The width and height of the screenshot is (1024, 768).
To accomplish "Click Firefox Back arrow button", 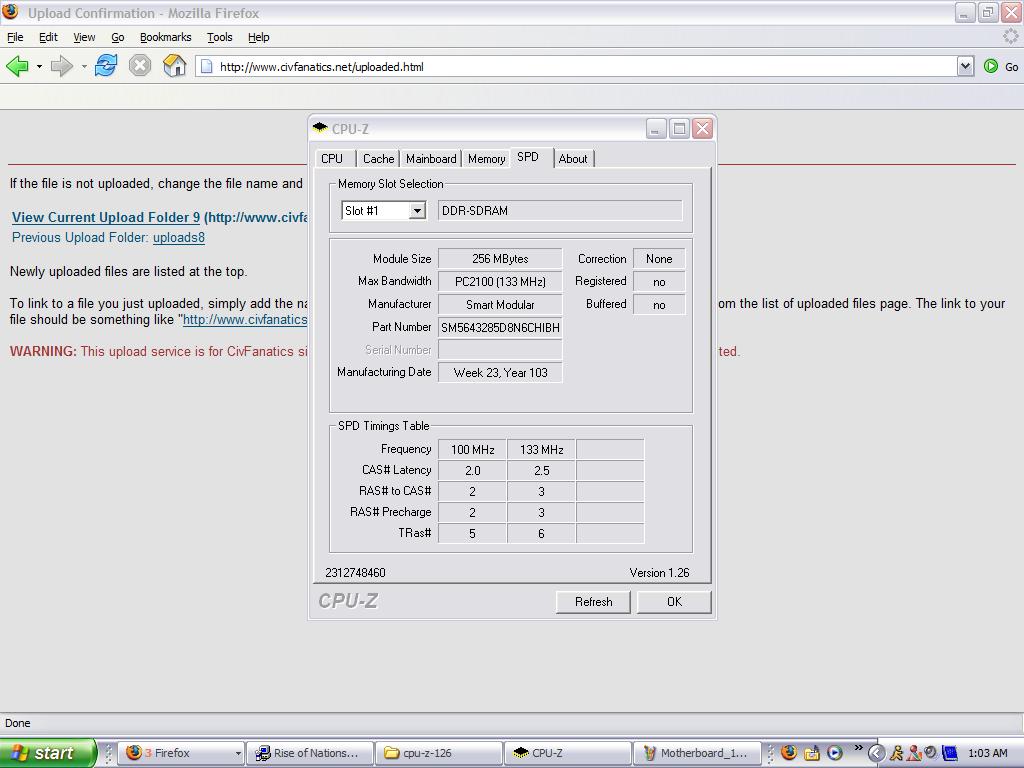I will tap(18, 66).
